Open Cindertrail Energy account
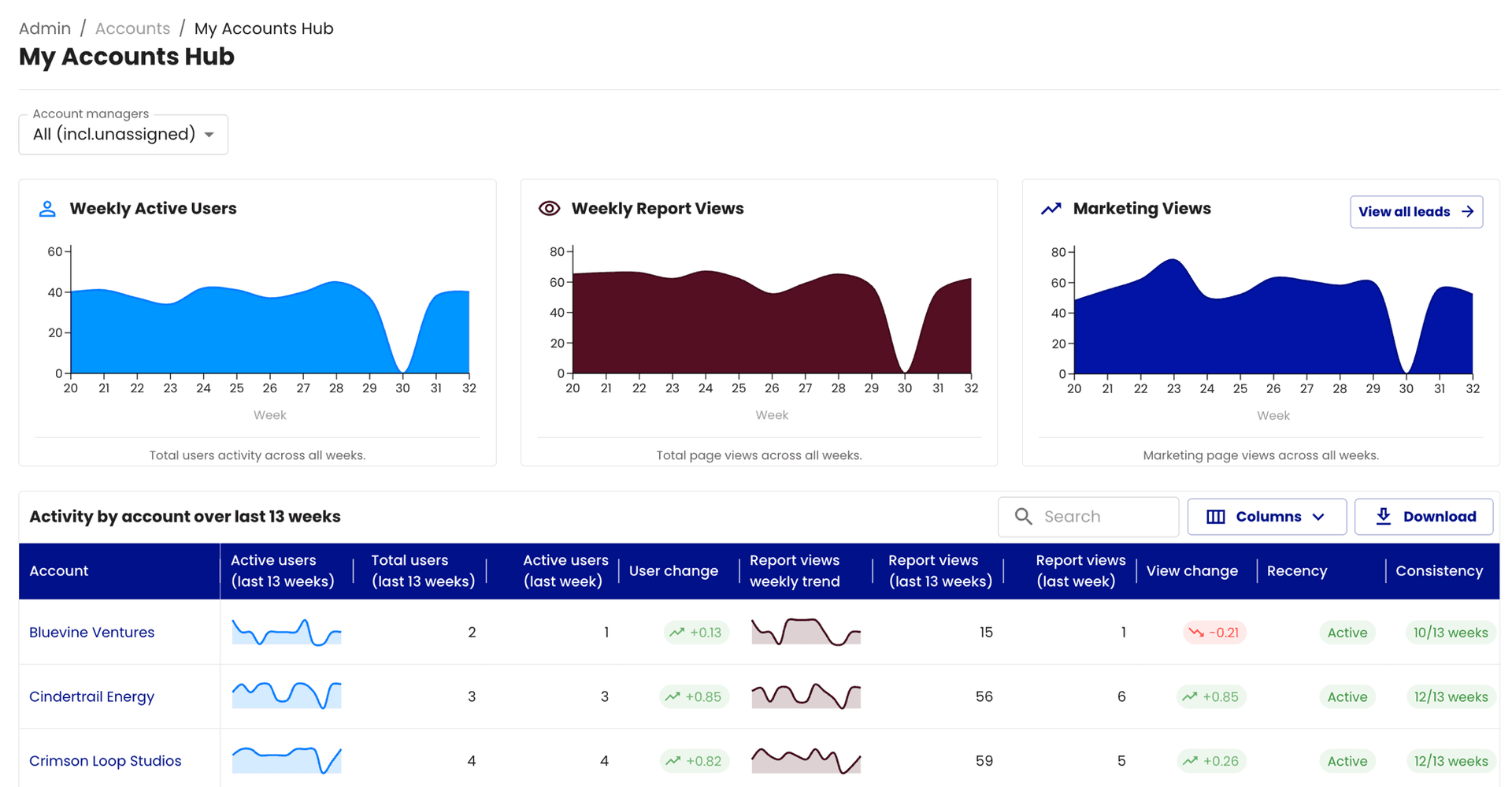Viewport: 1512px width, 787px height. click(91, 696)
